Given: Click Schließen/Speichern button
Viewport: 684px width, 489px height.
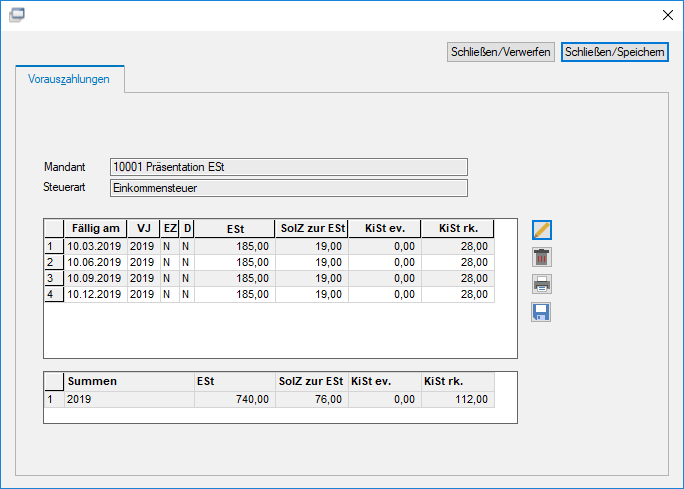Looking at the screenshot, I should coord(615,52).
